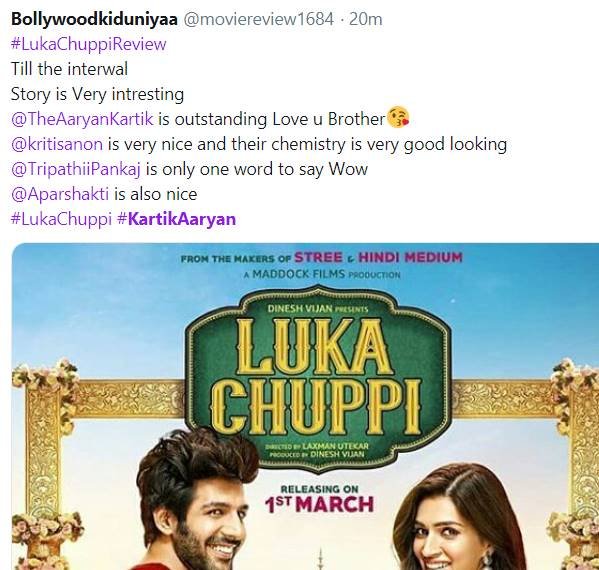599x570 pixels.
Task: Open the #LukaChuppi hashtag at the bottom
Action: click(61, 219)
